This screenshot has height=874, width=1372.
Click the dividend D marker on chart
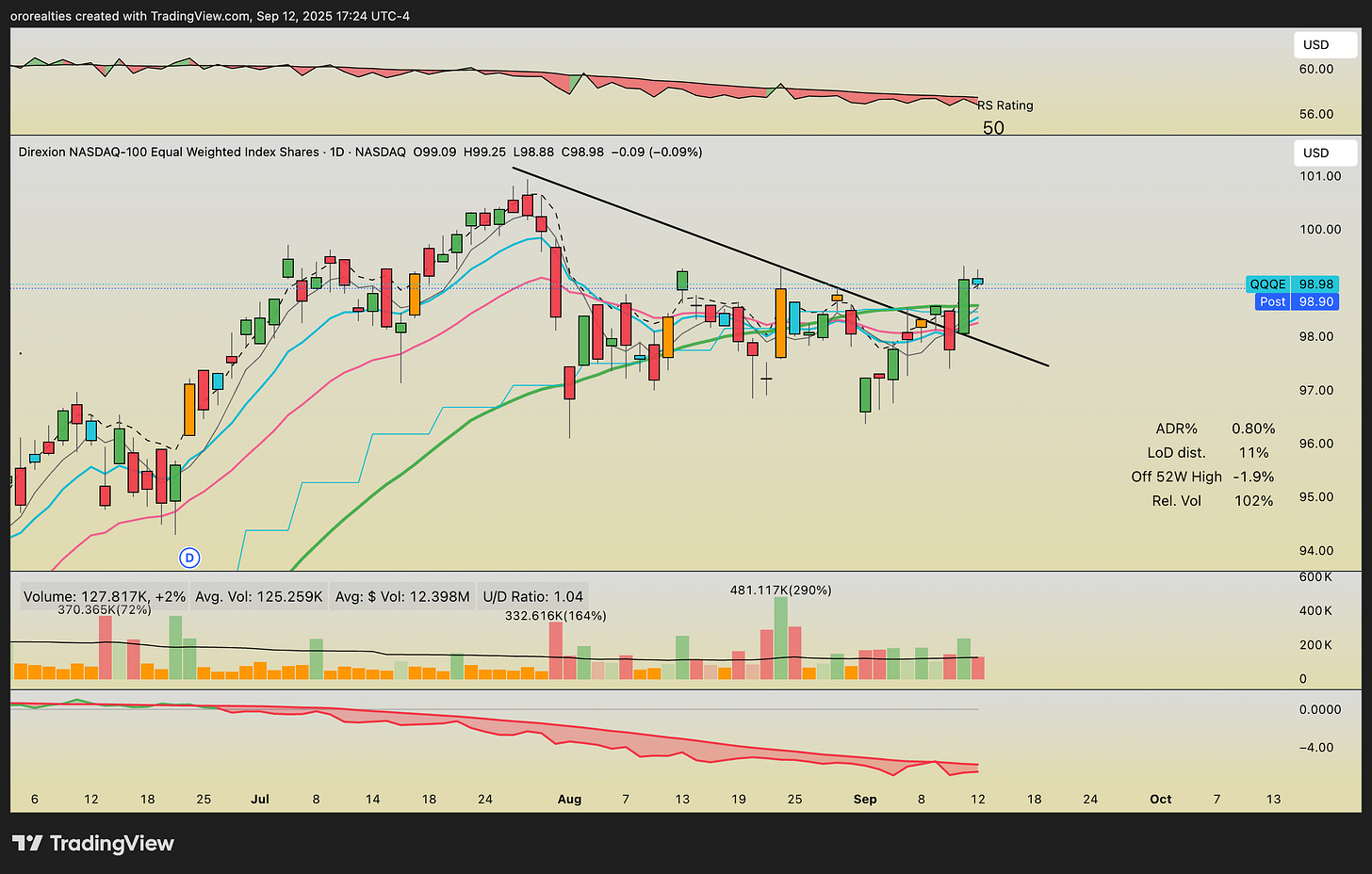(x=189, y=558)
